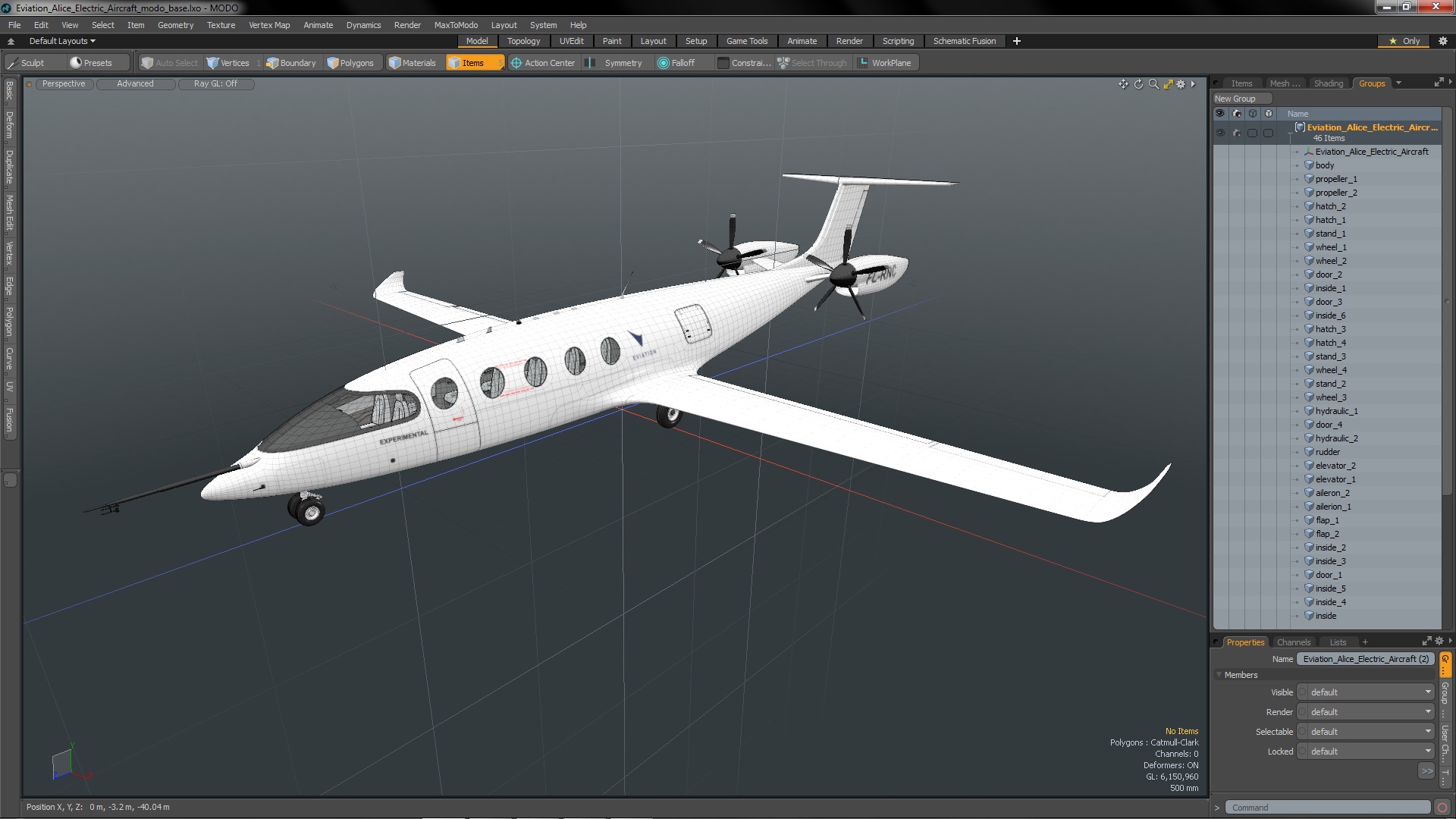Select the wheel_4 item
Screen dimensions: 1456x819
(x=1331, y=370)
